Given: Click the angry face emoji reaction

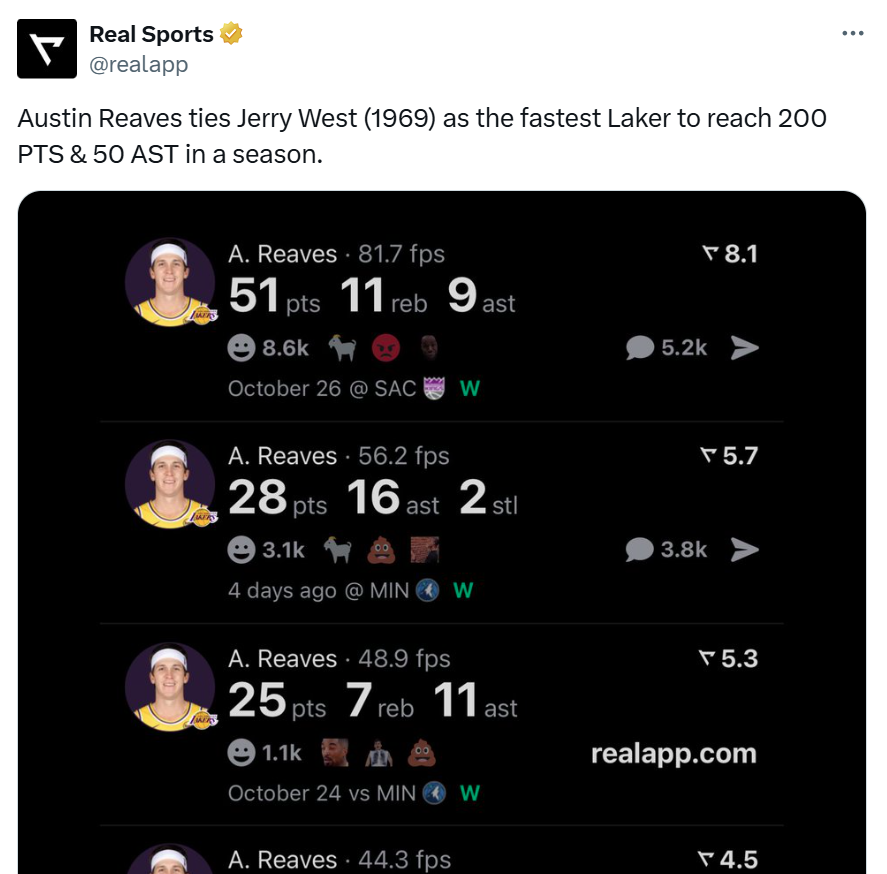Looking at the screenshot, I should (385, 347).
